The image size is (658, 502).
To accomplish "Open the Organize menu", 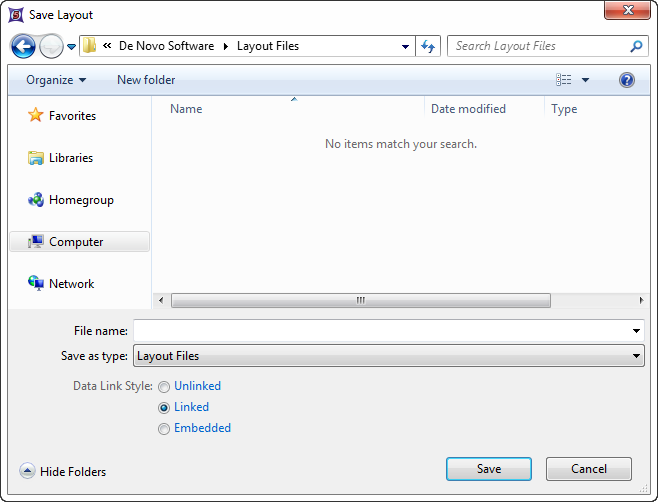I will point(56,80).
